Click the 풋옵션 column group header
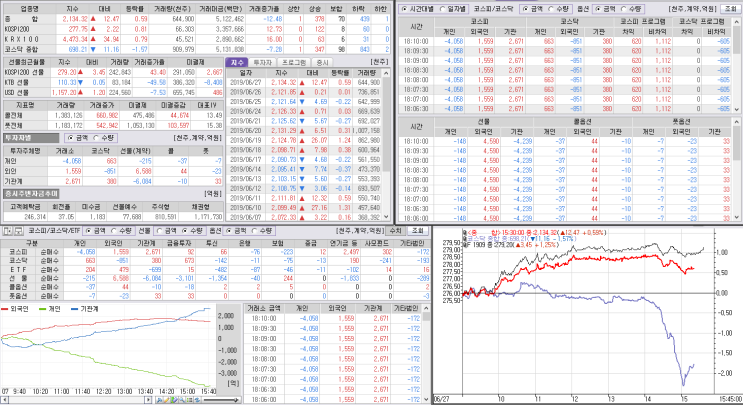 683,122
